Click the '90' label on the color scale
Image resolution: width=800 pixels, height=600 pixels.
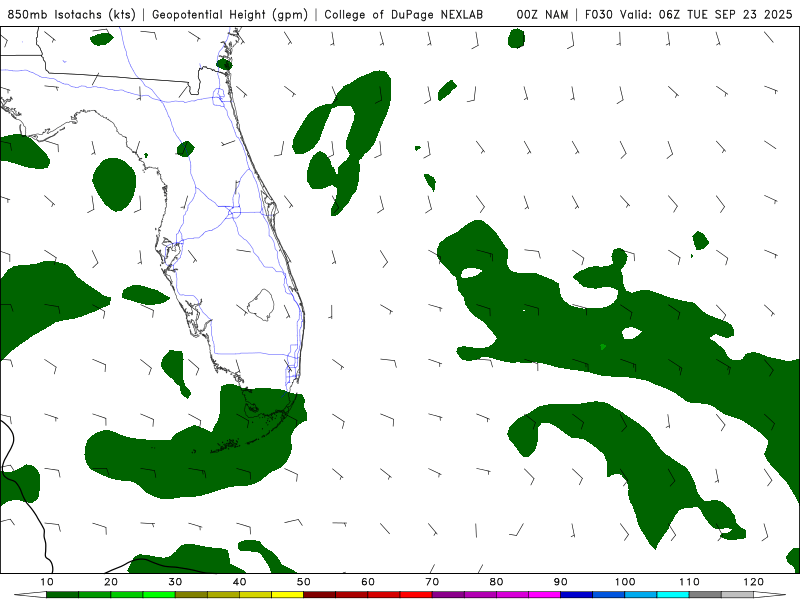tap(561, 582)
